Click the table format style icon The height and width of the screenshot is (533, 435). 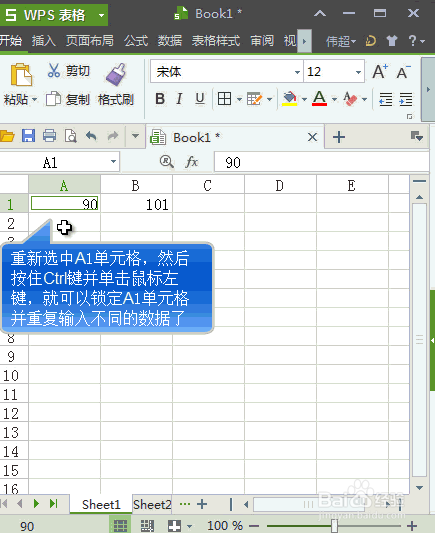[x=254, y=99]
